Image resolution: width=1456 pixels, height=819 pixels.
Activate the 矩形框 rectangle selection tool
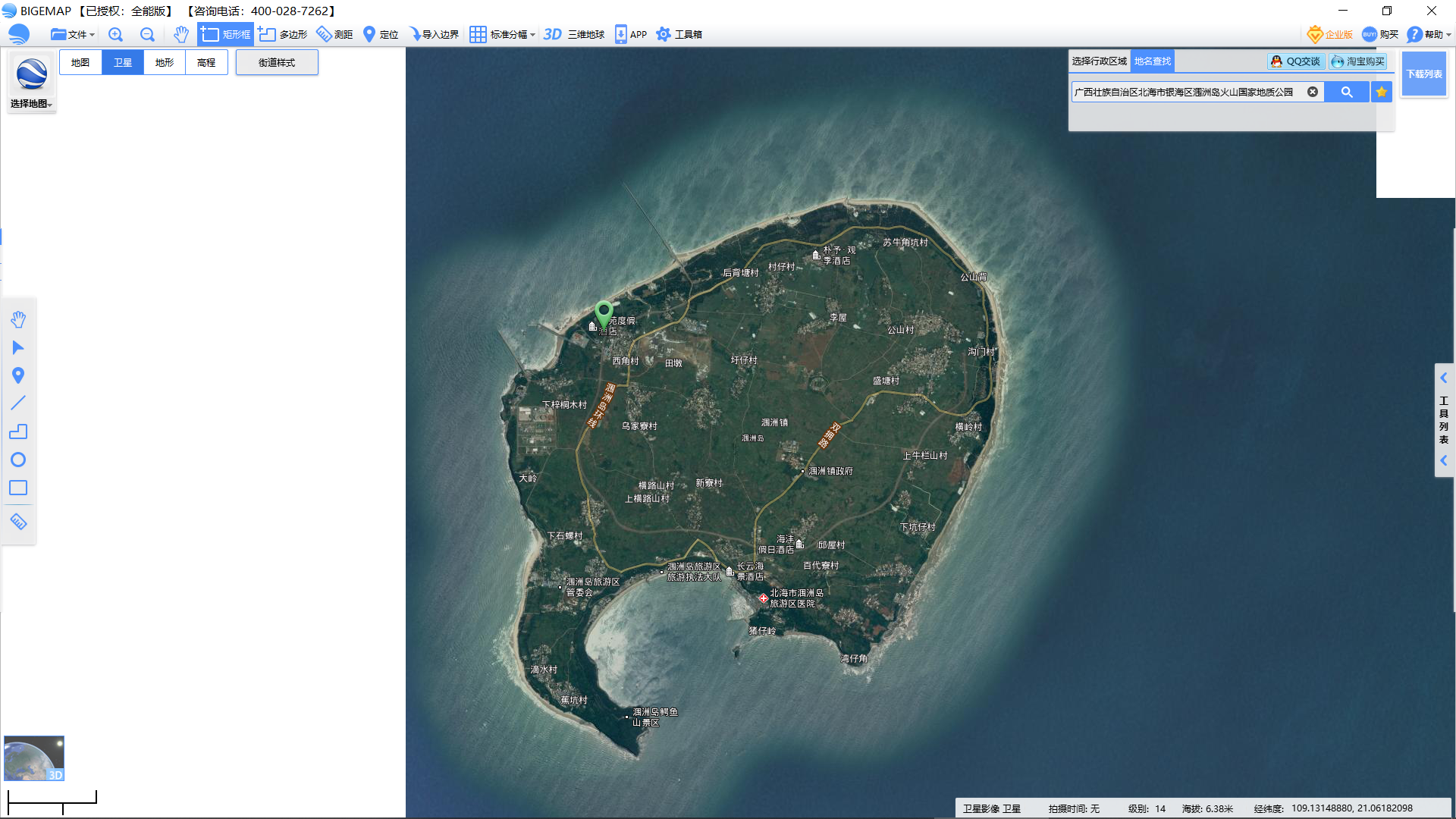tap(225, 34)
